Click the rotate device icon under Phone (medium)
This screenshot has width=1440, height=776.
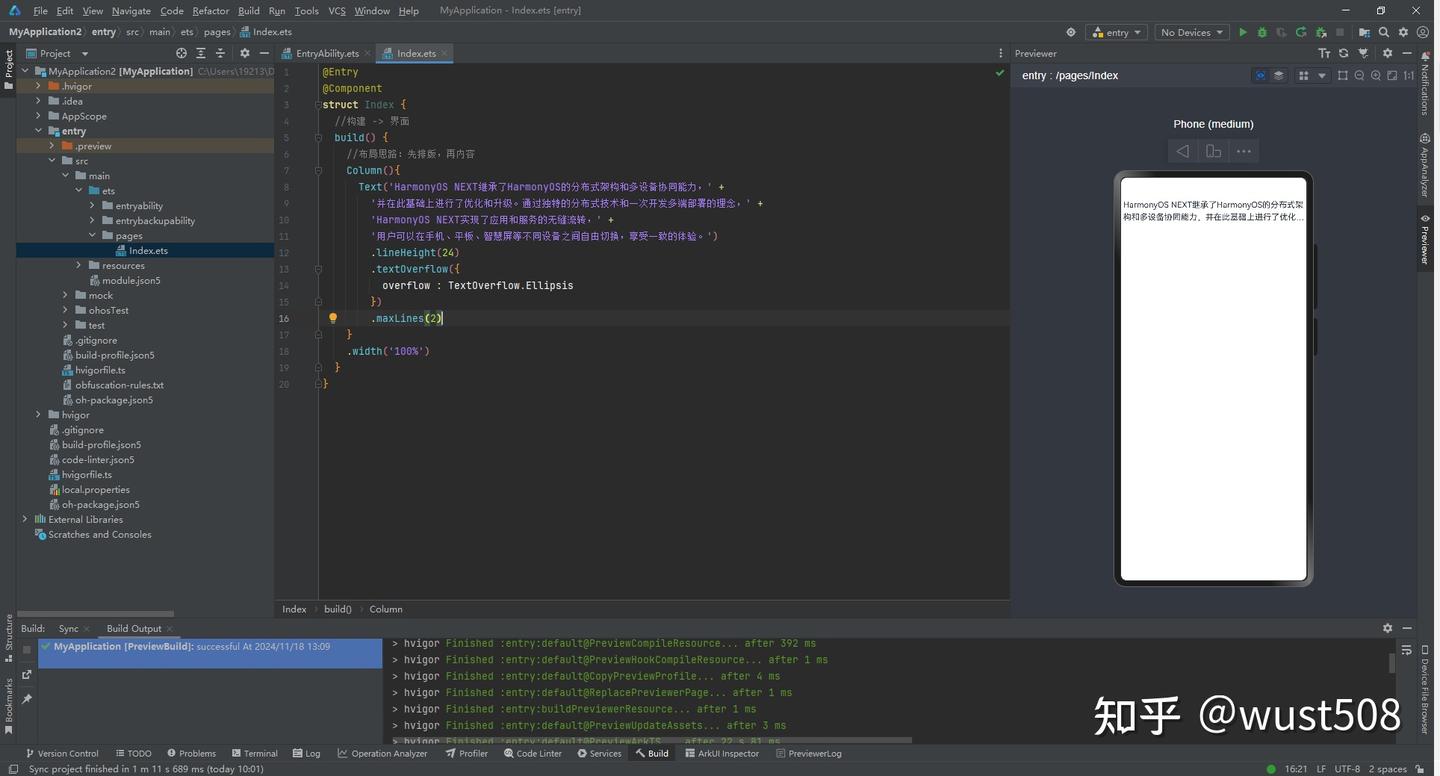pyautogui.click(x=1213, y=151)
